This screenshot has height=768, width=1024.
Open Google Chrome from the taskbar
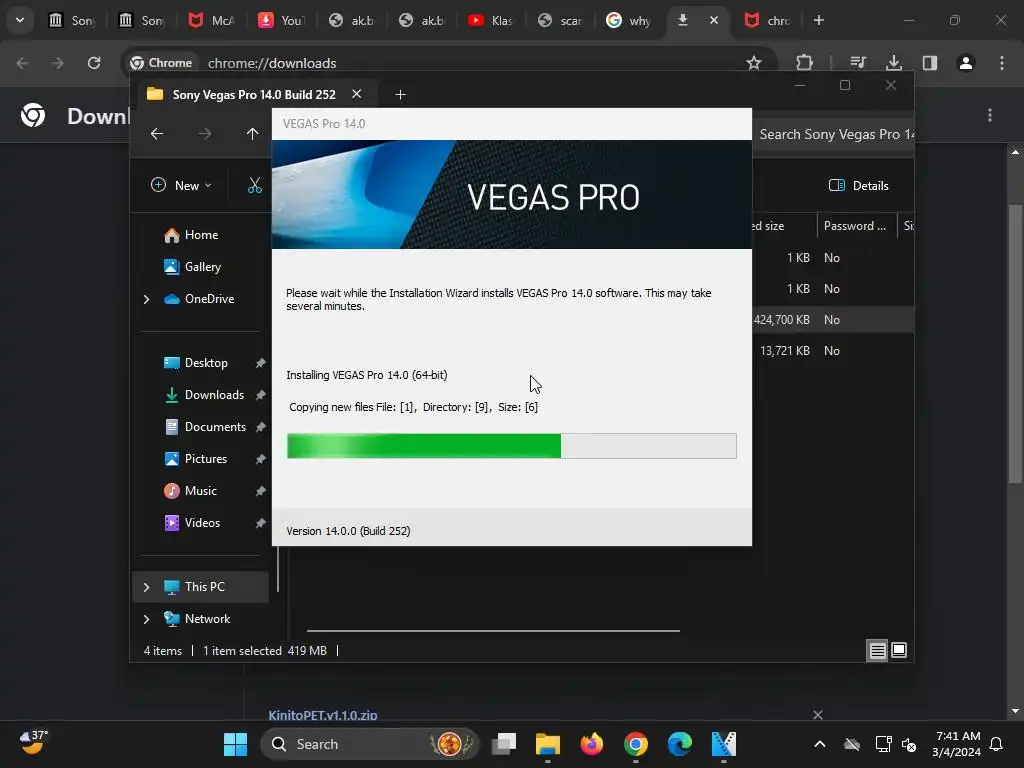click(635, 744)
